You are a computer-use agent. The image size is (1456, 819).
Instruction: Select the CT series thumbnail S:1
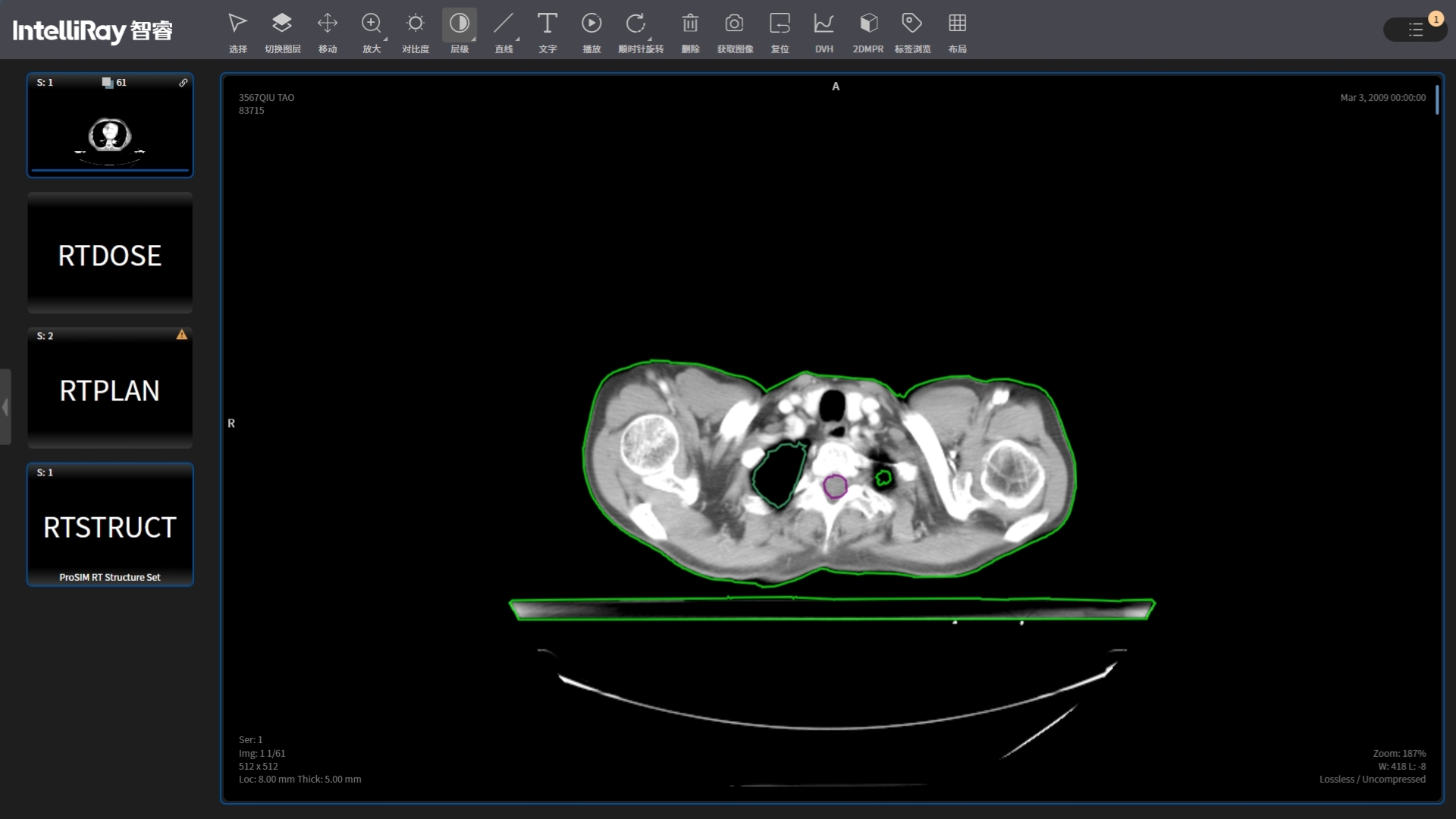pyautogui.click(x=110, y=125)
